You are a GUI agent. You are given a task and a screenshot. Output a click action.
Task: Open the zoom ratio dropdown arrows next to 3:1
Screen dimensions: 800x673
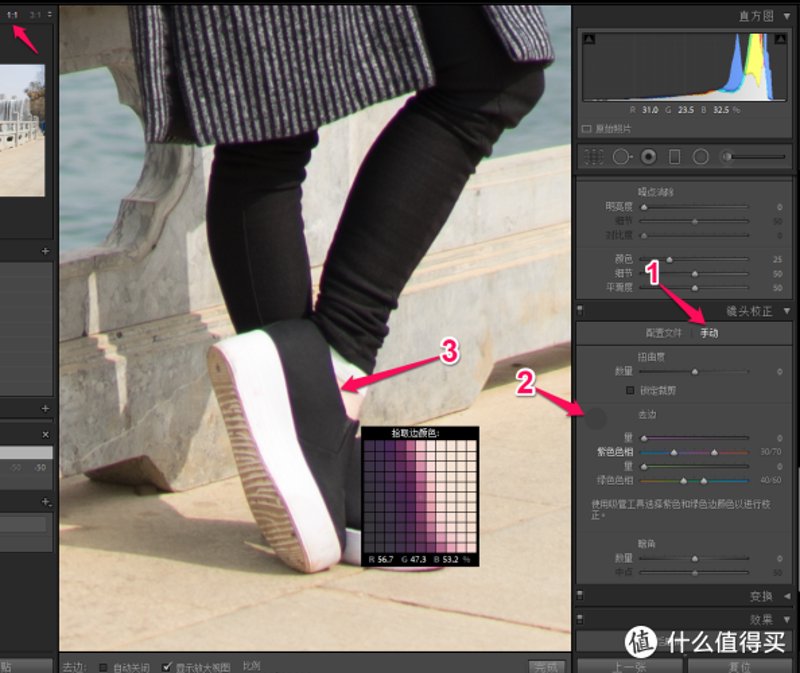pyautogui.click(x=49, y=14)
